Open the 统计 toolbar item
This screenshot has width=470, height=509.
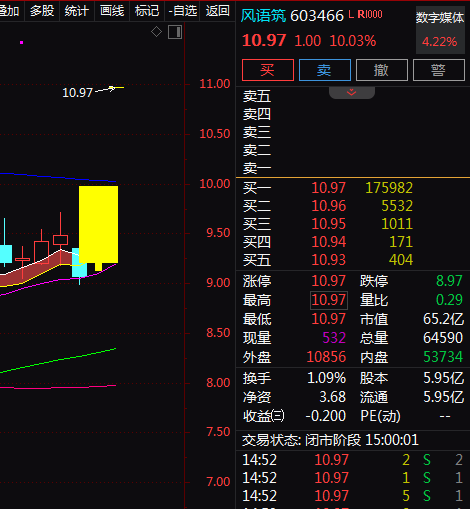coord(77,11)
